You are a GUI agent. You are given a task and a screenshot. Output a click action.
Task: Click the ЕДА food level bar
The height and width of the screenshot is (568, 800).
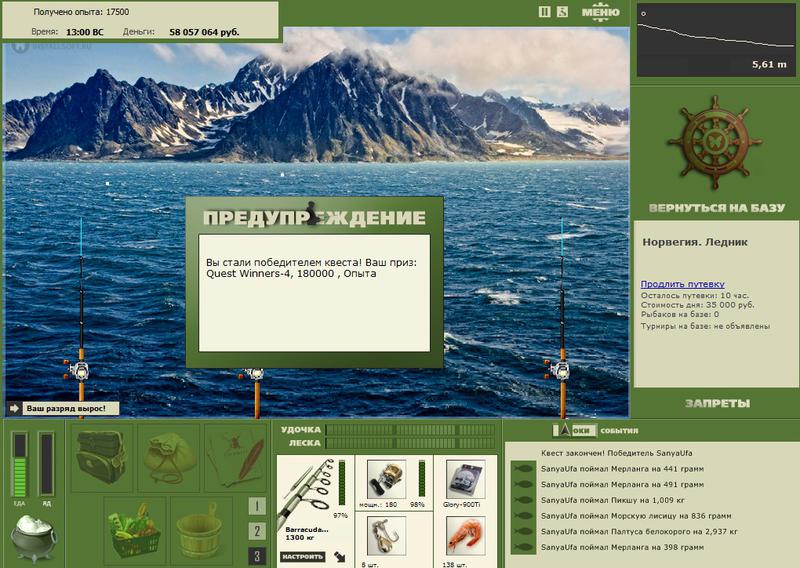(19, 465)
